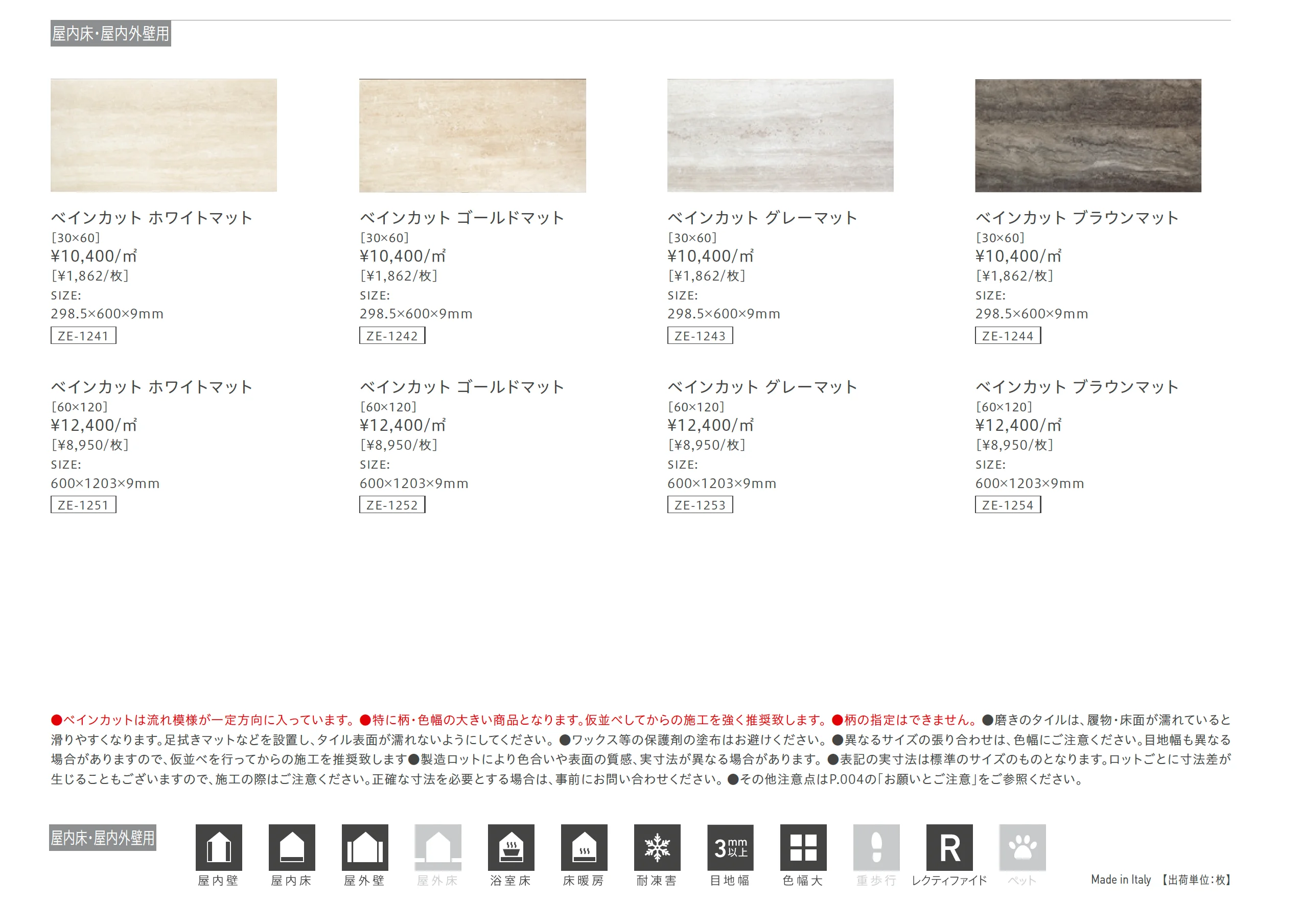Click the 屋内壁 indoor wall icon
Viewport: 1301px width, 924px height.
[x=218, y=847]
